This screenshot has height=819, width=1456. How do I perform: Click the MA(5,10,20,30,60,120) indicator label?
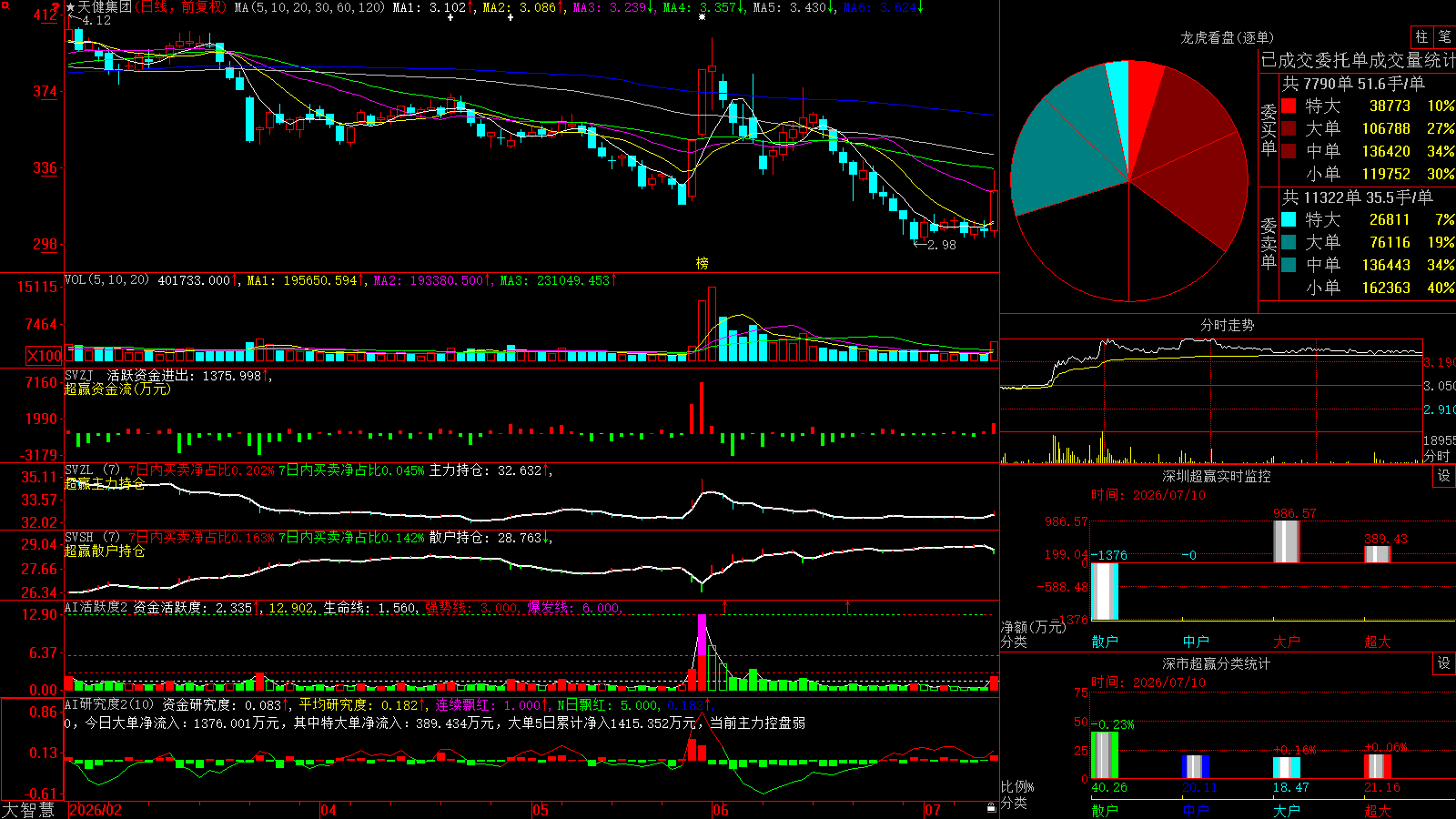[310, 7]
